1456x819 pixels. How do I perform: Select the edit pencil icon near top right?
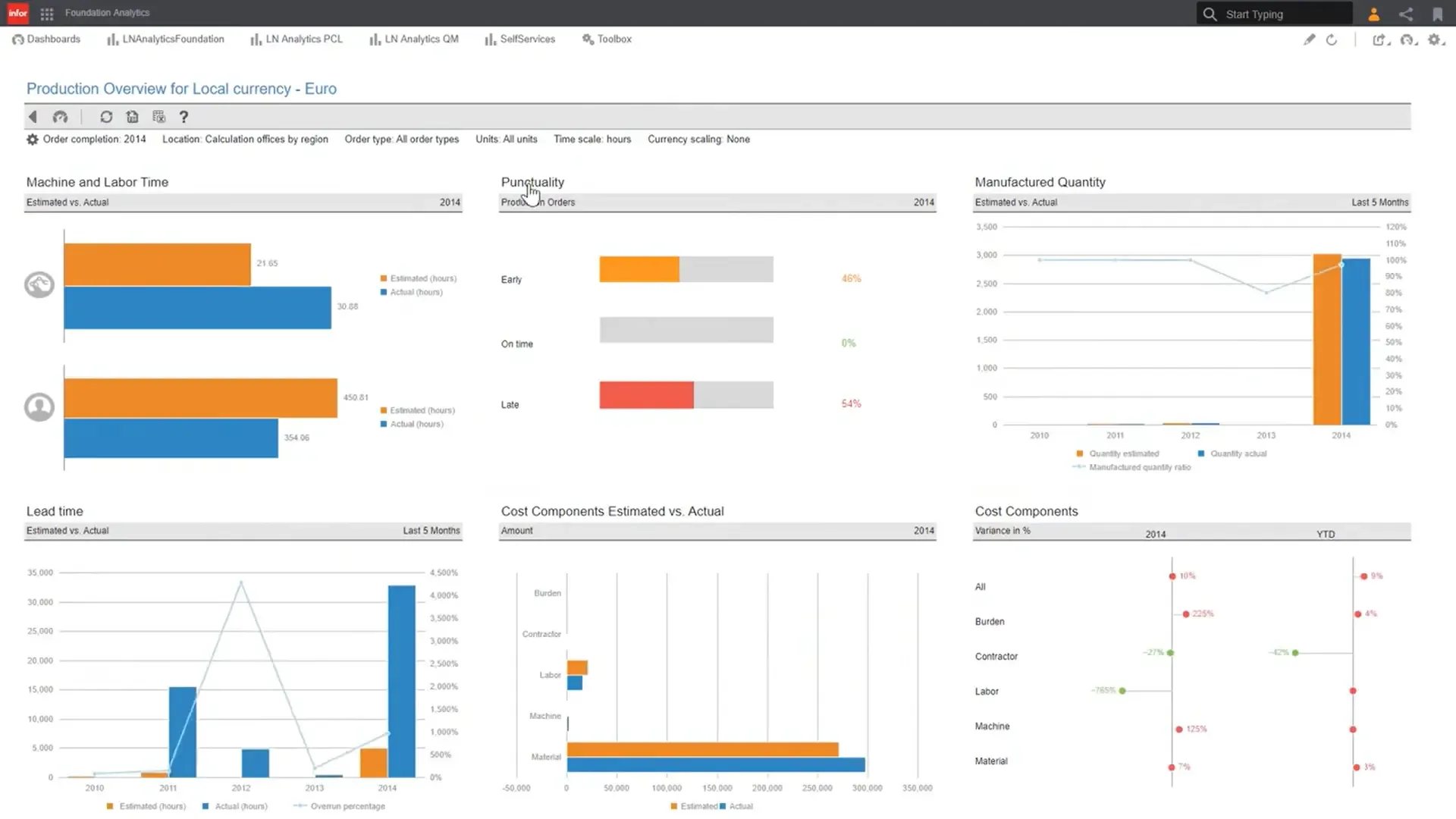tap(1310, 39)
